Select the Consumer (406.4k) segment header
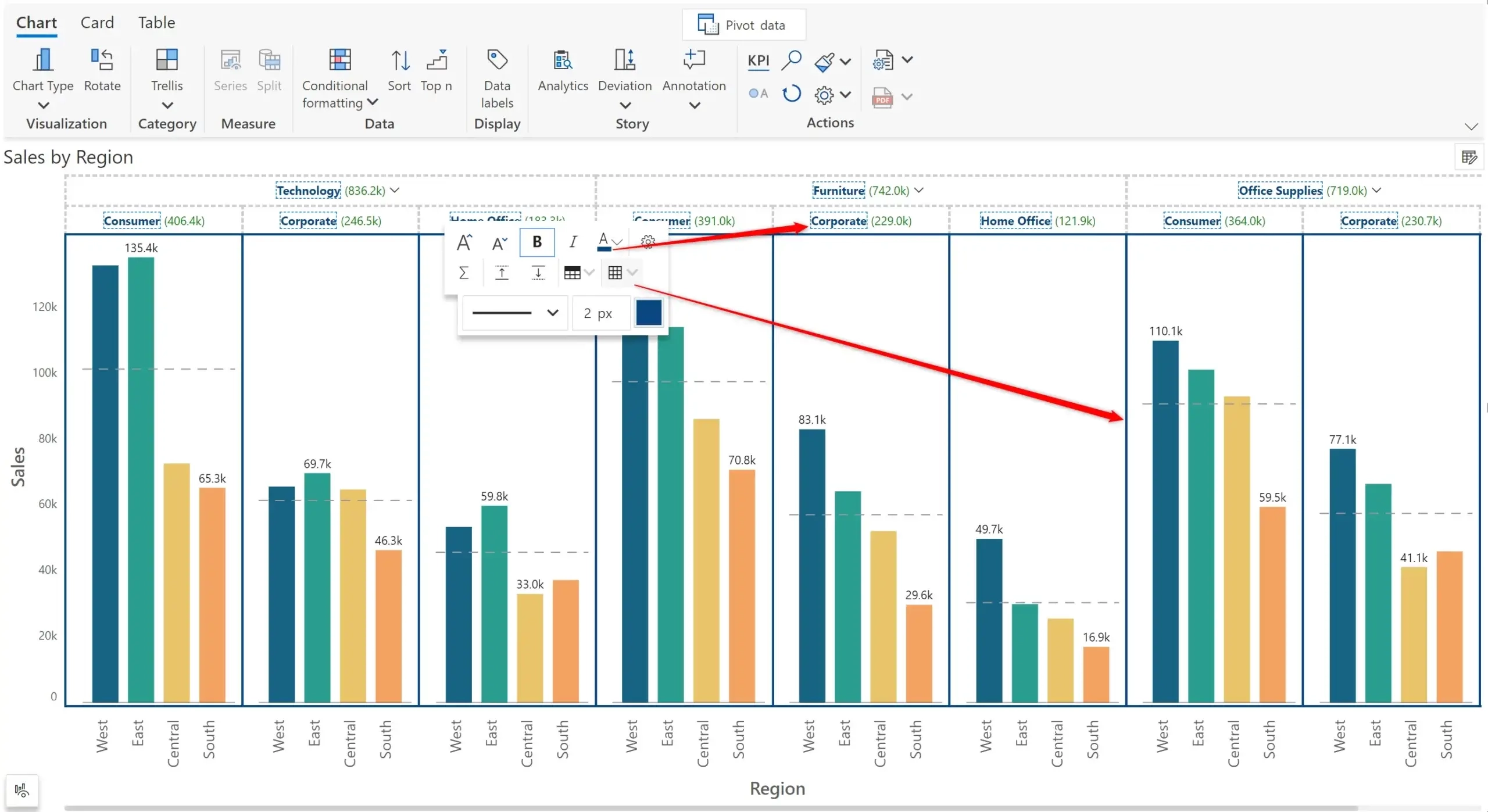Screen dimensions: 1488x812 click(131, 221)
